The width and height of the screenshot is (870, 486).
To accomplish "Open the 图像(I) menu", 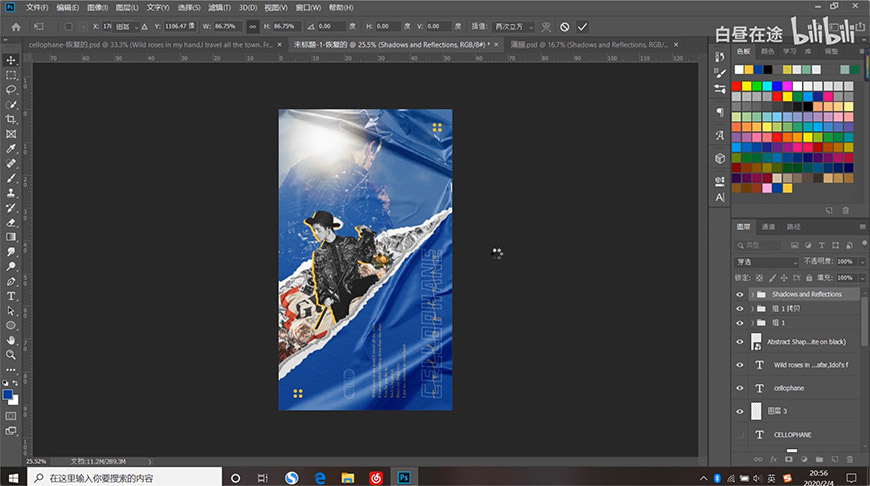I will pos(98,8).
